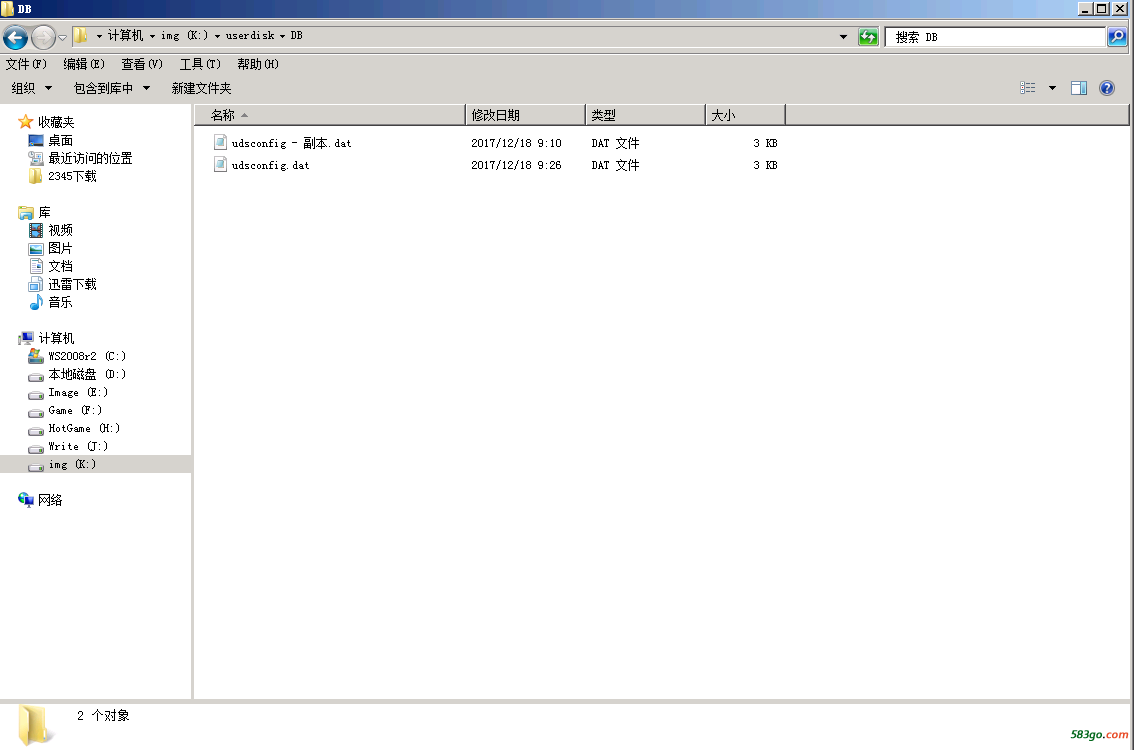
Task: Click the back navigation arrow button
Action: click(15, 38)
